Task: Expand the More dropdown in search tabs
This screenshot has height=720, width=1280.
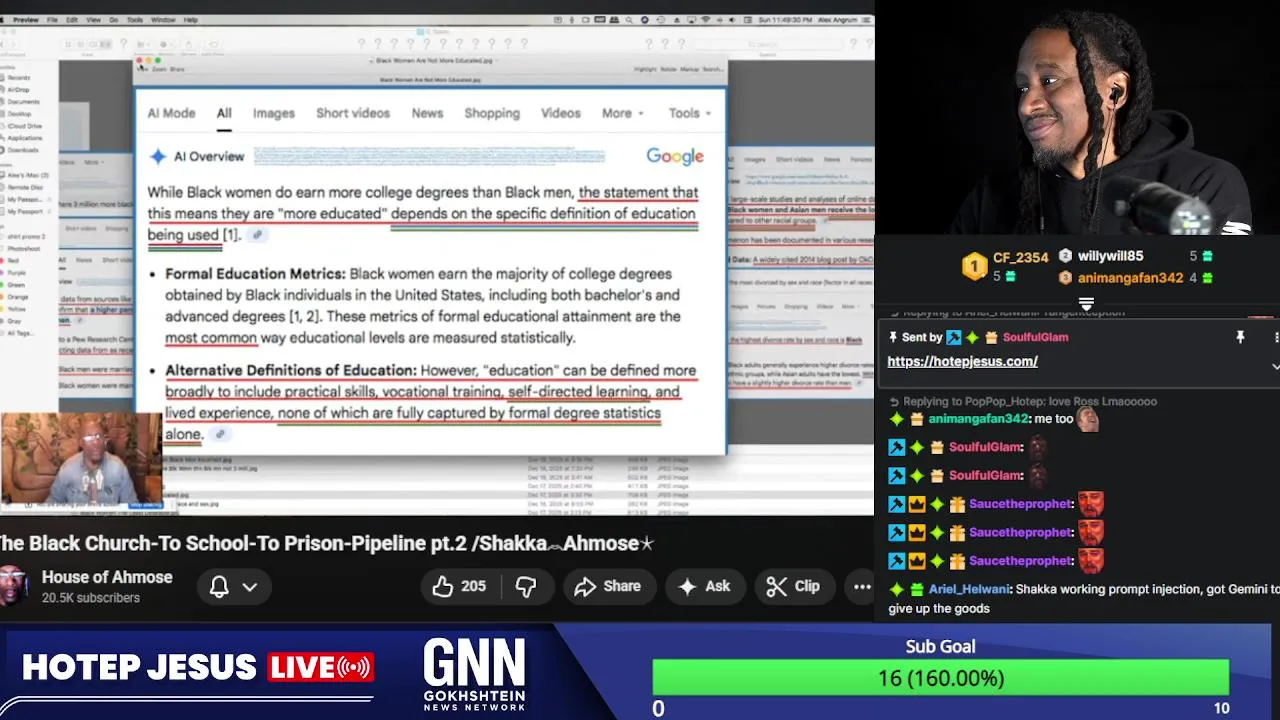Action: [x=623, y=113]
